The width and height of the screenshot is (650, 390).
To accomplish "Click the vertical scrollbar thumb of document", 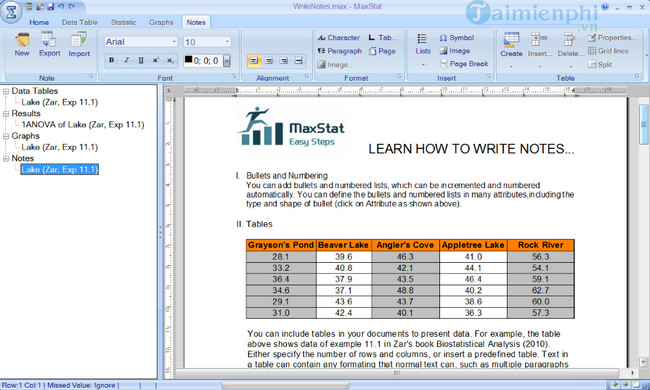I will pos(643,124).
